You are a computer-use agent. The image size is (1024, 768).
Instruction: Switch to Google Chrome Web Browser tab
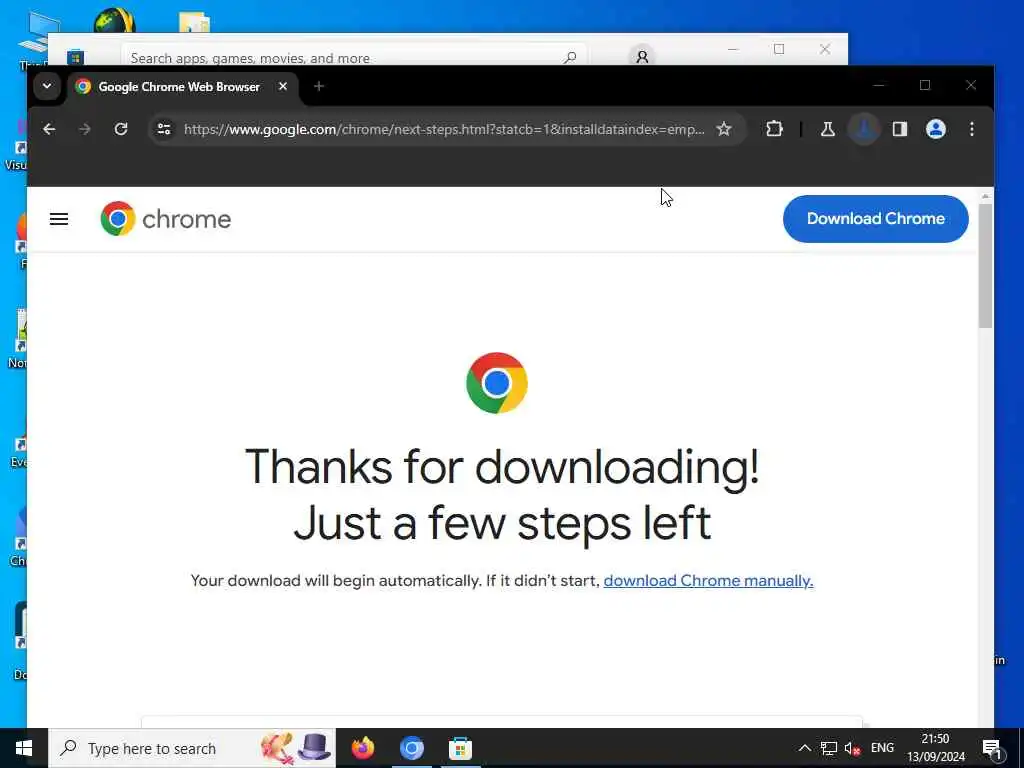pos(178,87)
